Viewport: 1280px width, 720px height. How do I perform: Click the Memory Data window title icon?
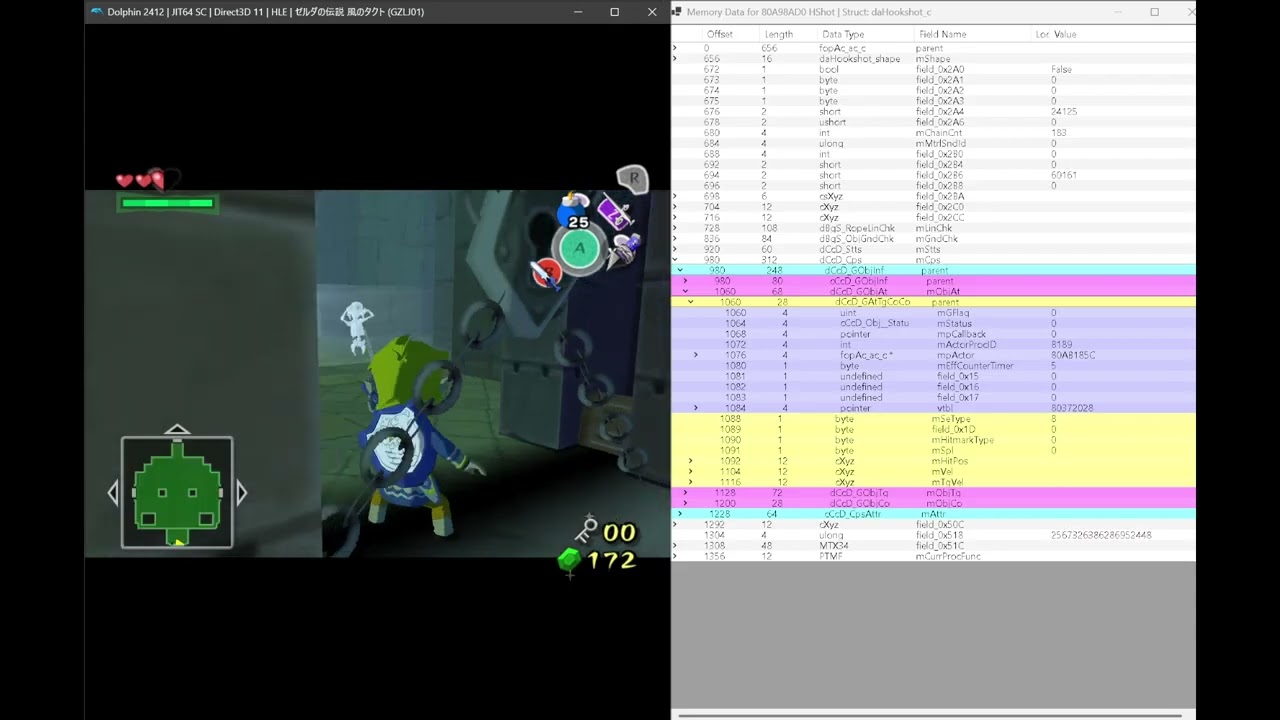tap(677, 12)
